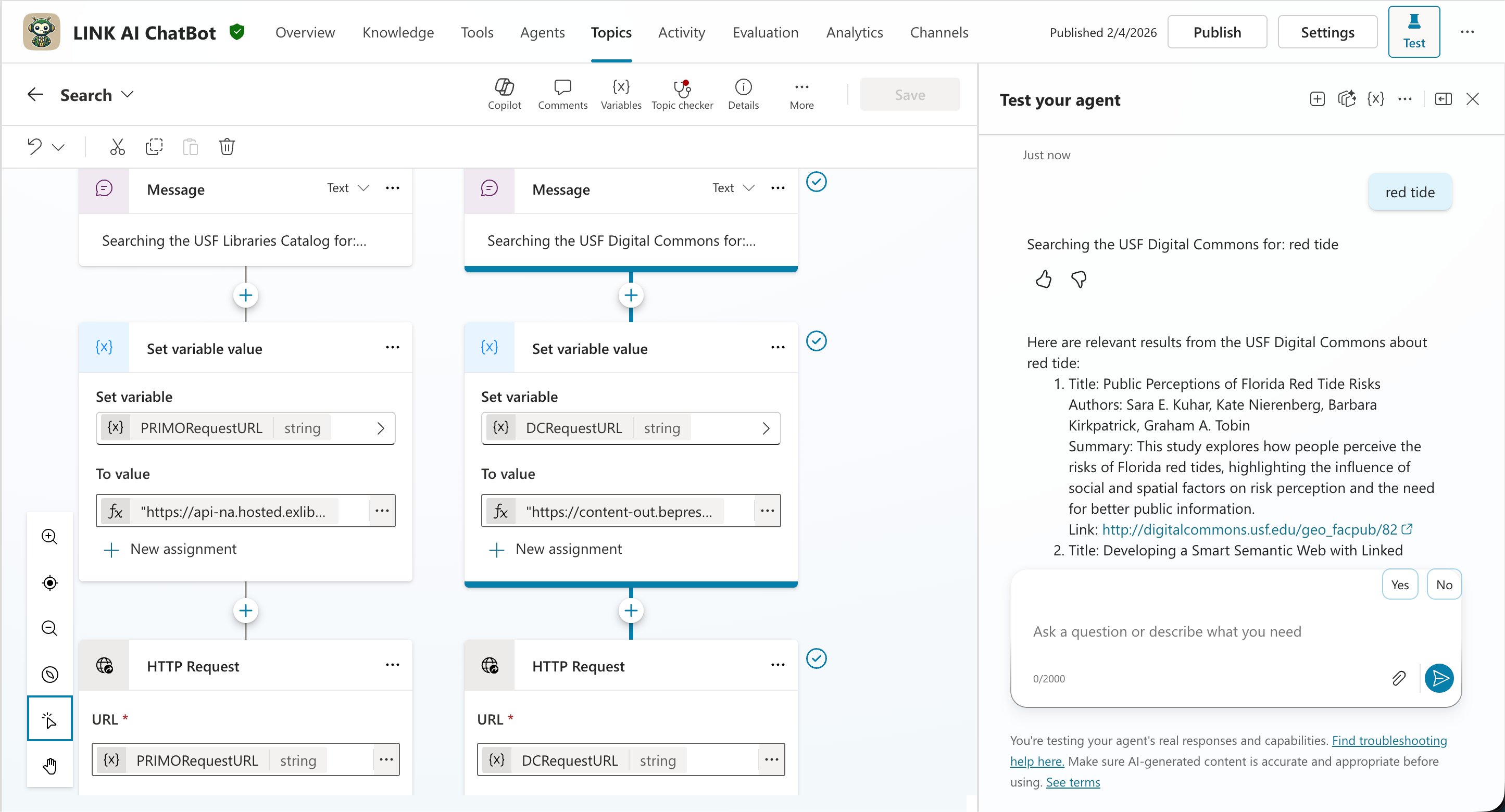Viewport: 1505px width, 812px height.
Task: Open test pane more options ellipsis
Action: pos(1404,99)
